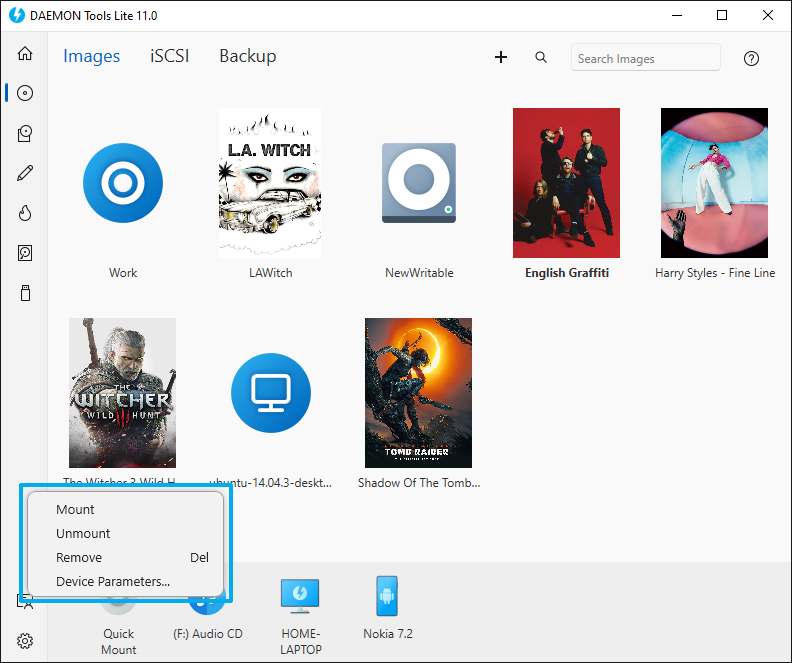
Task: Click the HOME-LAPTOP label
Action: point(301,642)
